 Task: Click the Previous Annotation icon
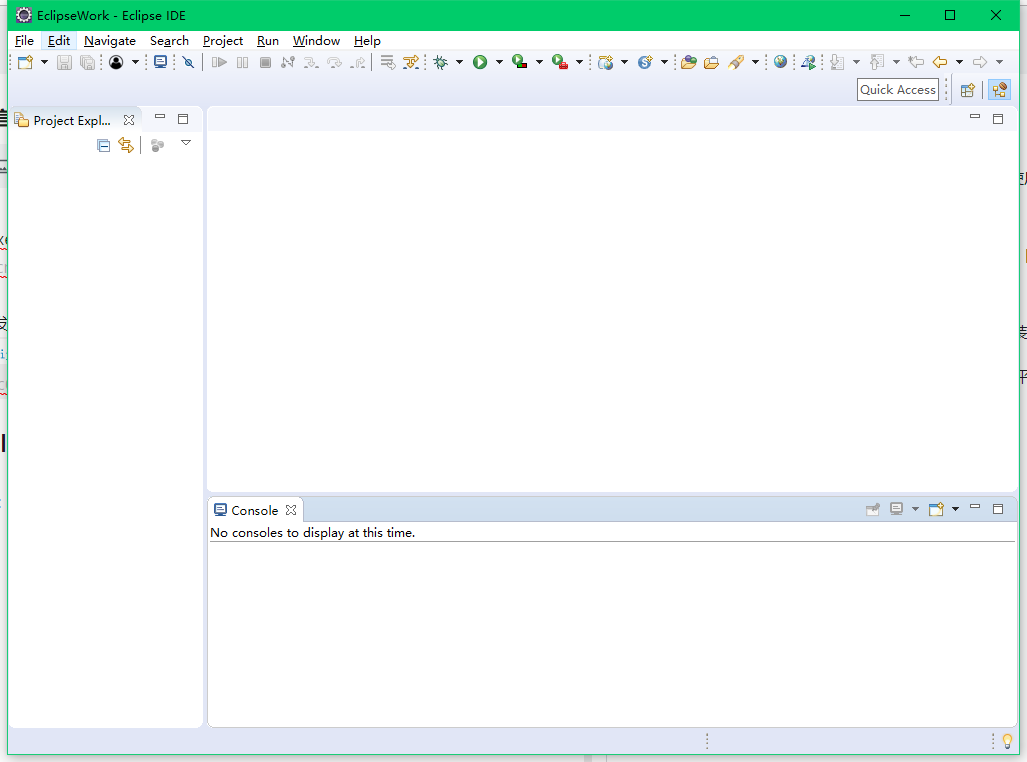coord(877,62)
